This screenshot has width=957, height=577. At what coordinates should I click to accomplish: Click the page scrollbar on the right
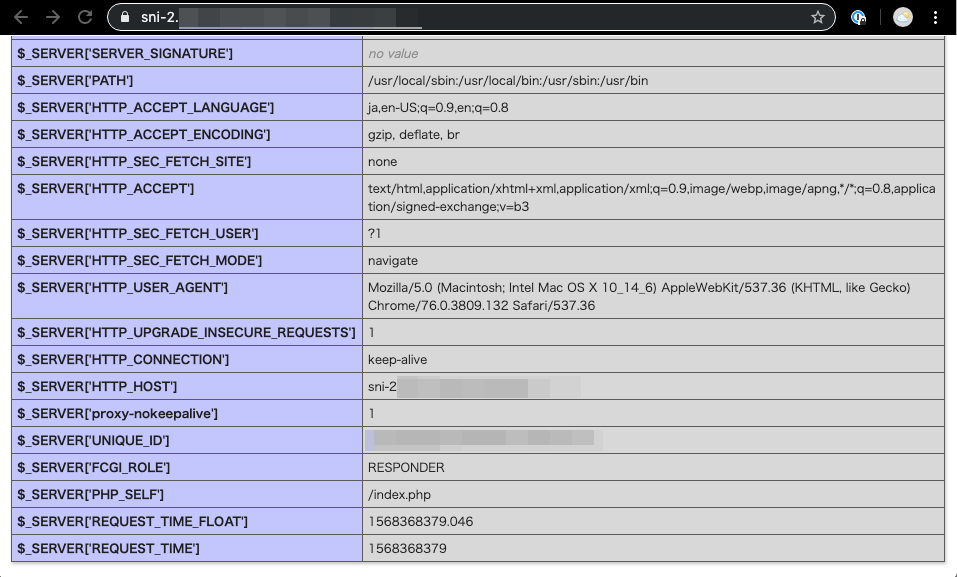pyautogui.click(x=950, y=300)
